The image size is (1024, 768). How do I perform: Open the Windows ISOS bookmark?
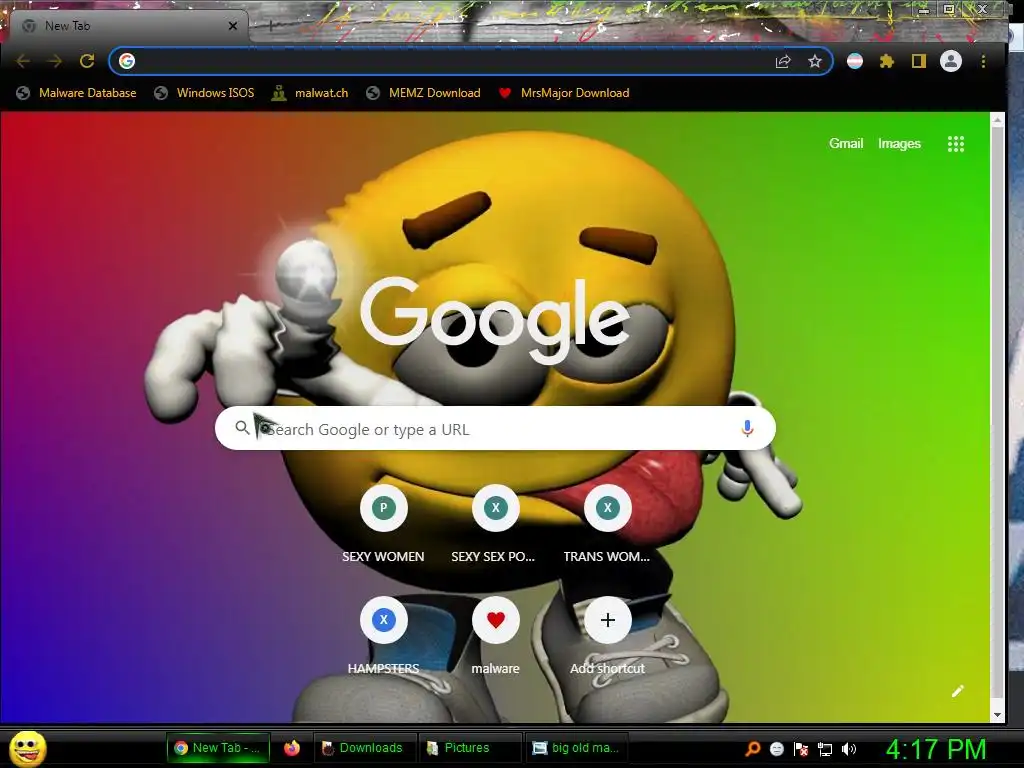click(204, 93)
